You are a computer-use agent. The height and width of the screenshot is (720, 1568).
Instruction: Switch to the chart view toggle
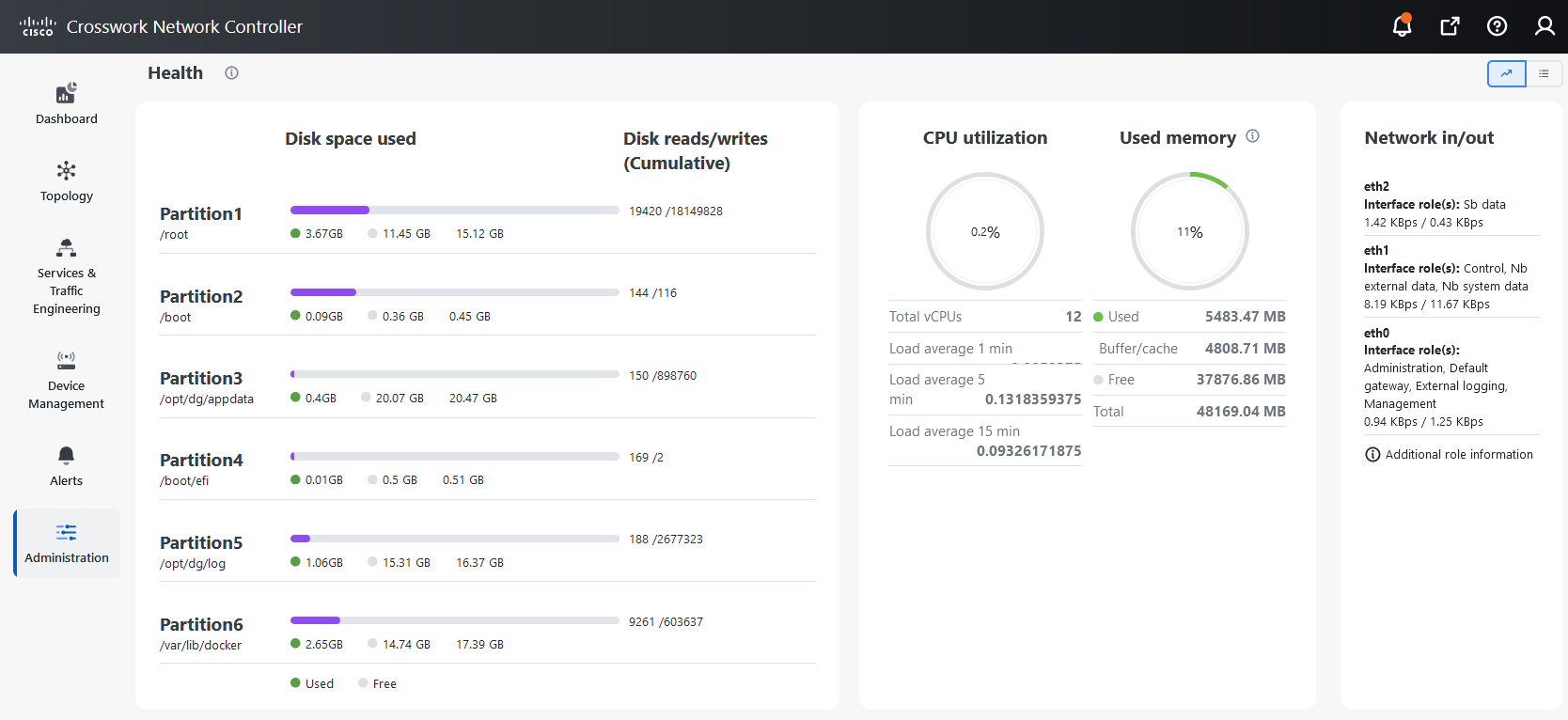(1506, 73)
